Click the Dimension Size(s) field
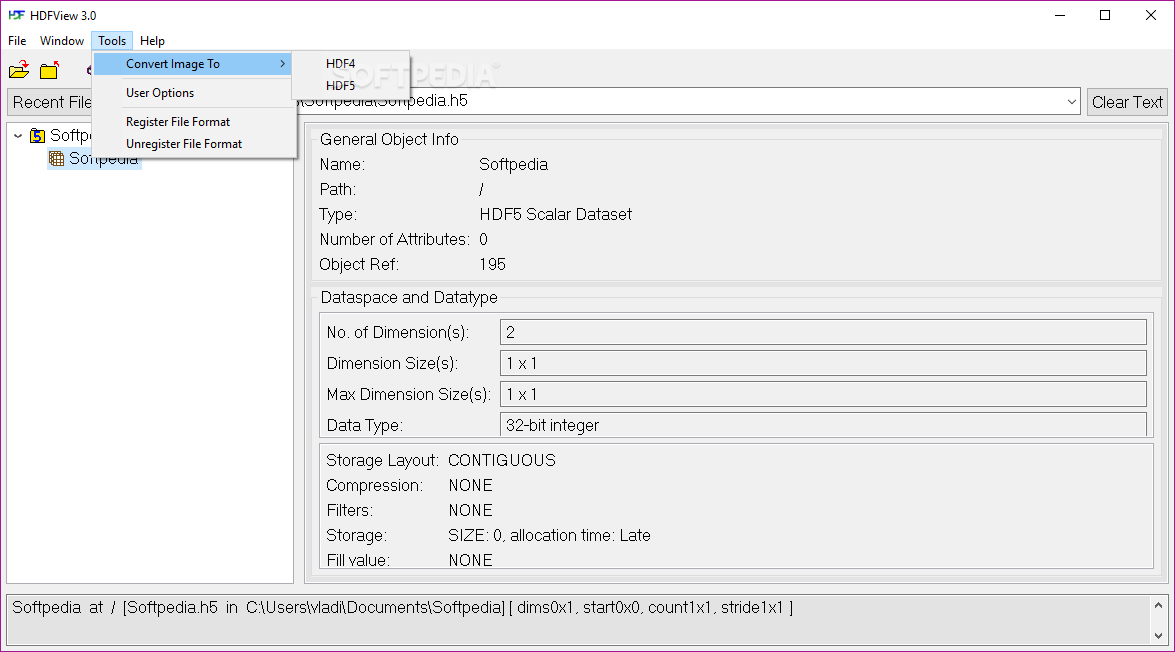The height and width of the screenshot is (652, 1175). 823,363
